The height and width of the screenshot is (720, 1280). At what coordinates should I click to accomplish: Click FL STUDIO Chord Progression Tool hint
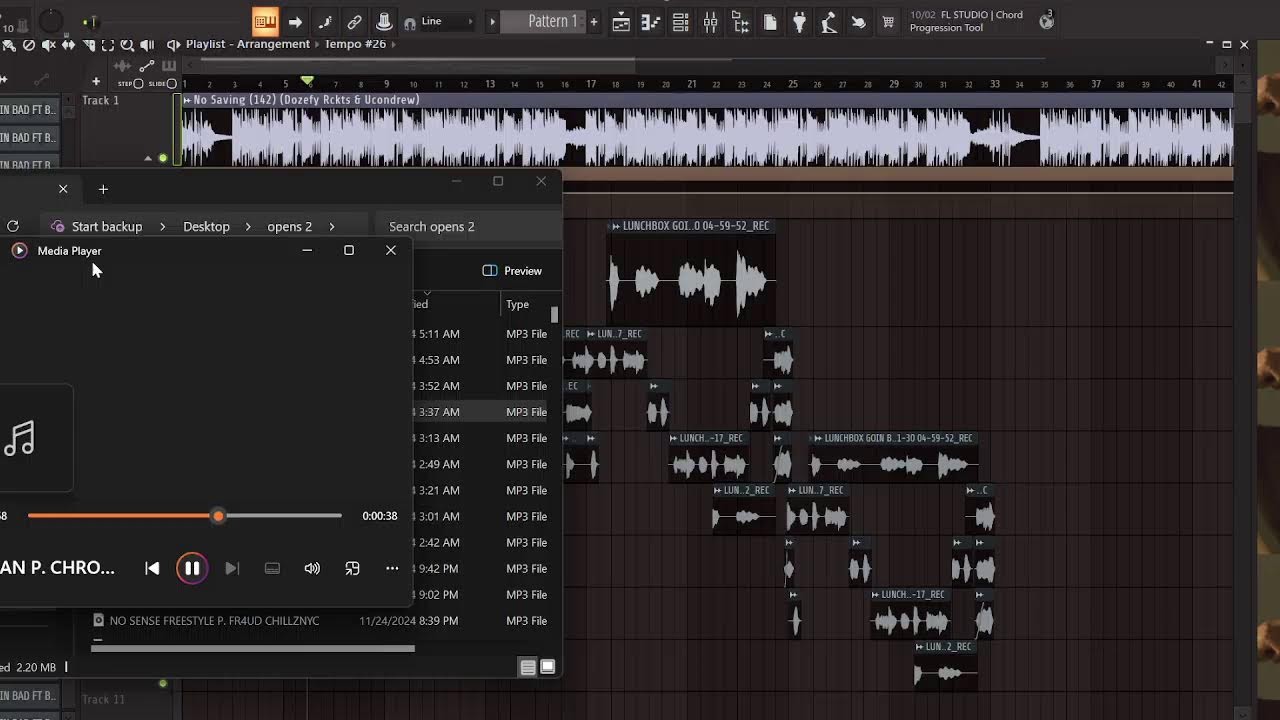[966, 21]
